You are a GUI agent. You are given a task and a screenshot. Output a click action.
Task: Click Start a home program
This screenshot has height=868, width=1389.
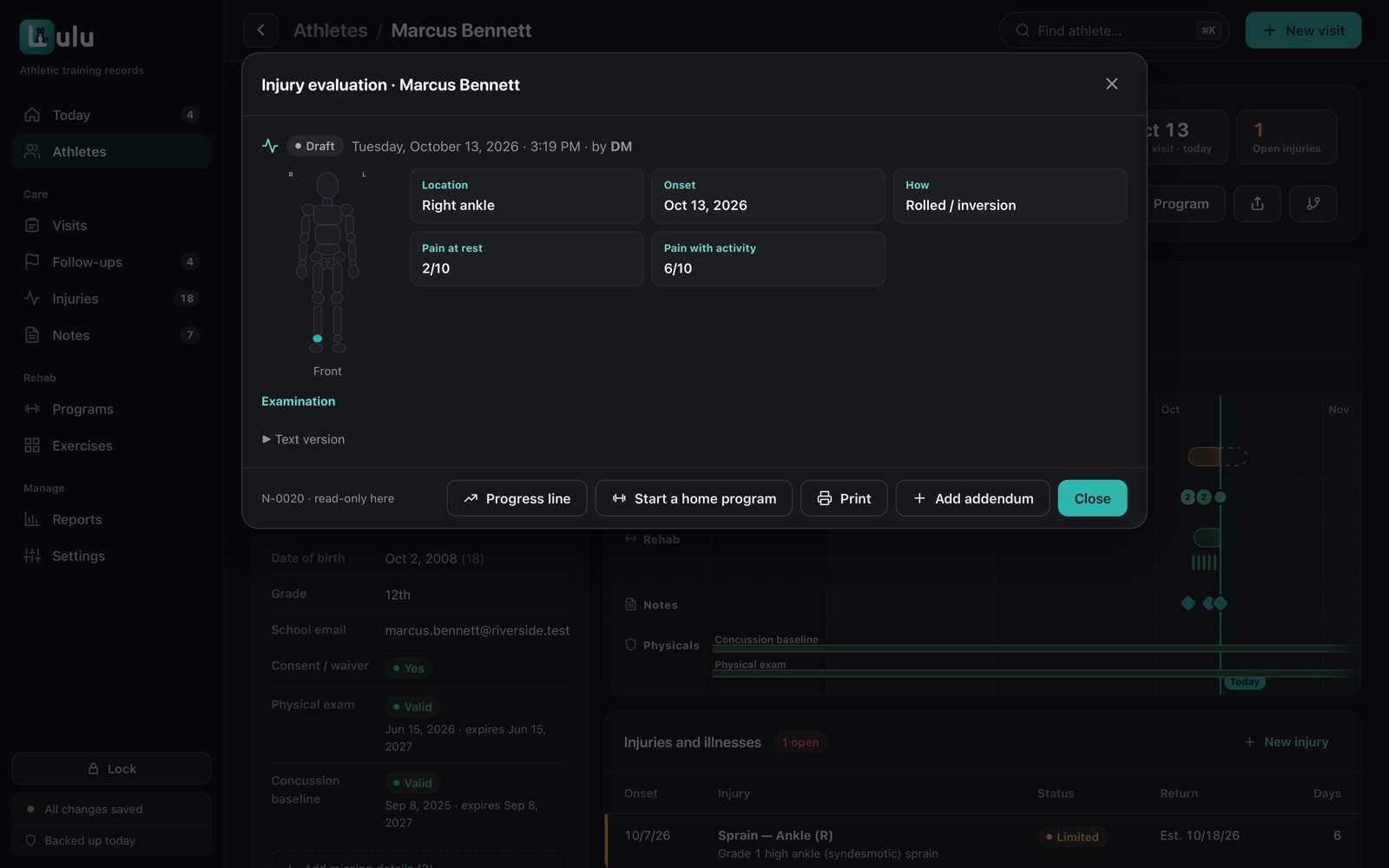694,498
